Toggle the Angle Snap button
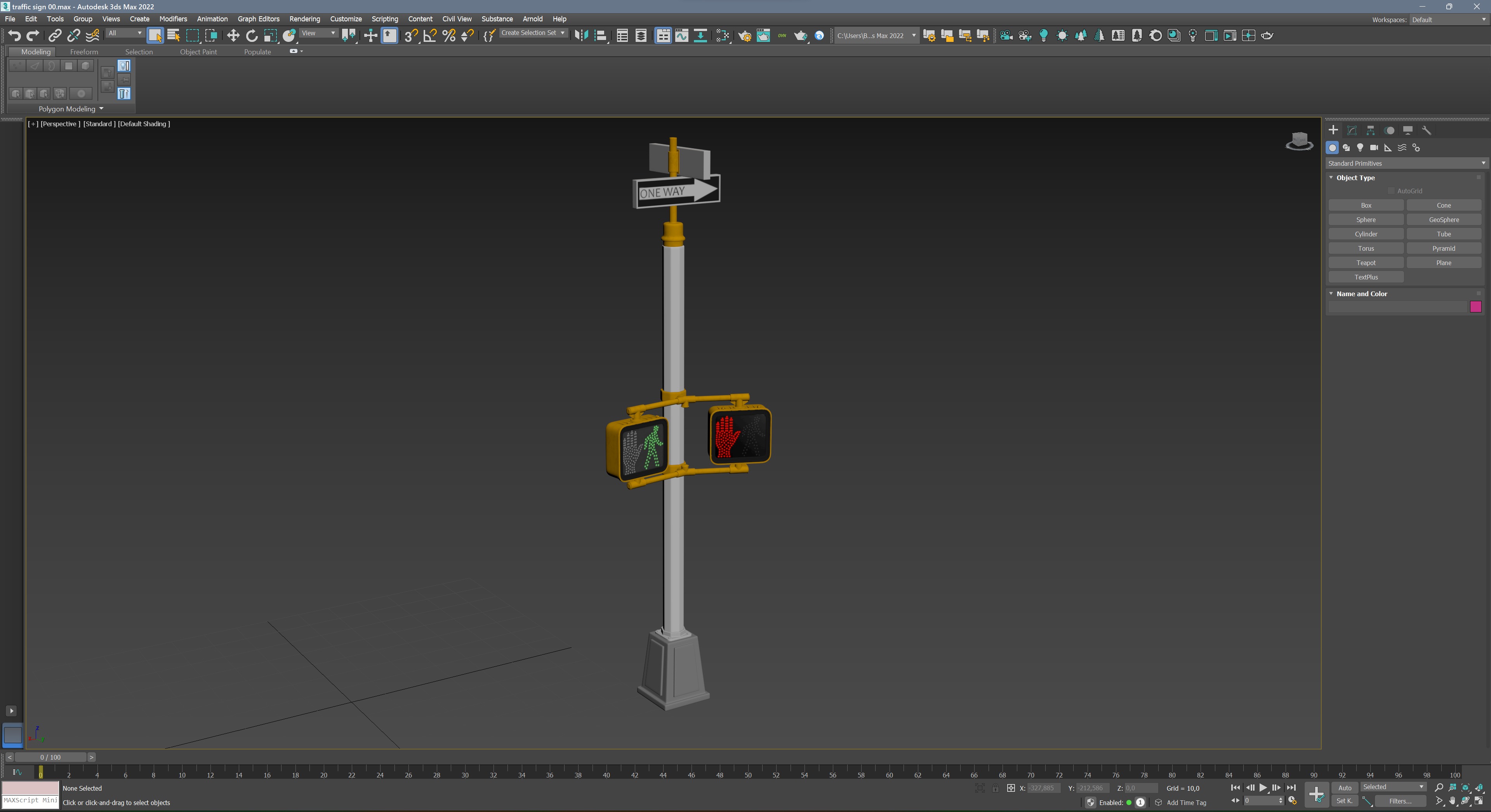Image resolution: width=1491 pixels, height=812 pixels. point(429,36)
